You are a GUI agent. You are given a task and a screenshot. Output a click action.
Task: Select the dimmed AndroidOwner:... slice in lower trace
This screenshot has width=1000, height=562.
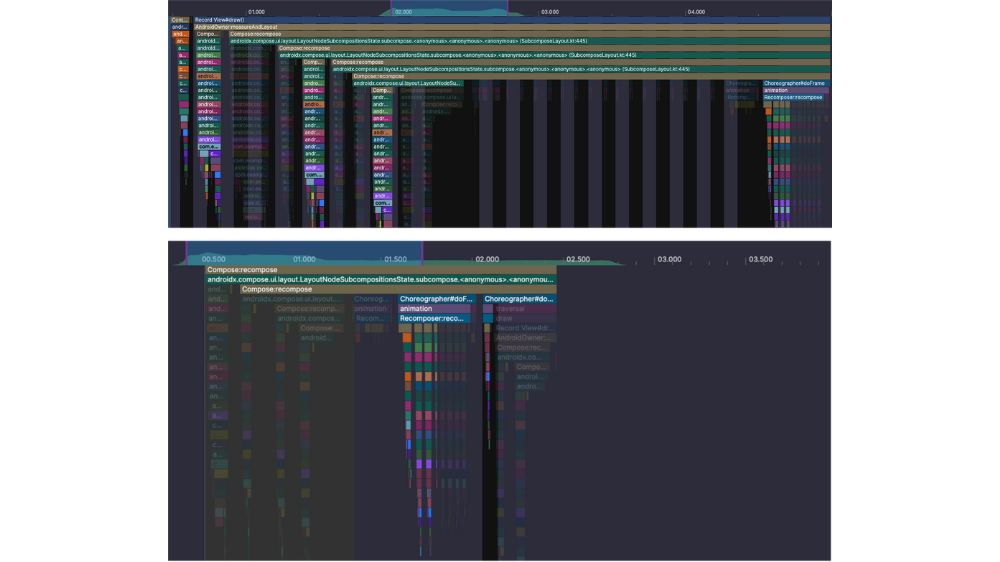pos(524,337)
